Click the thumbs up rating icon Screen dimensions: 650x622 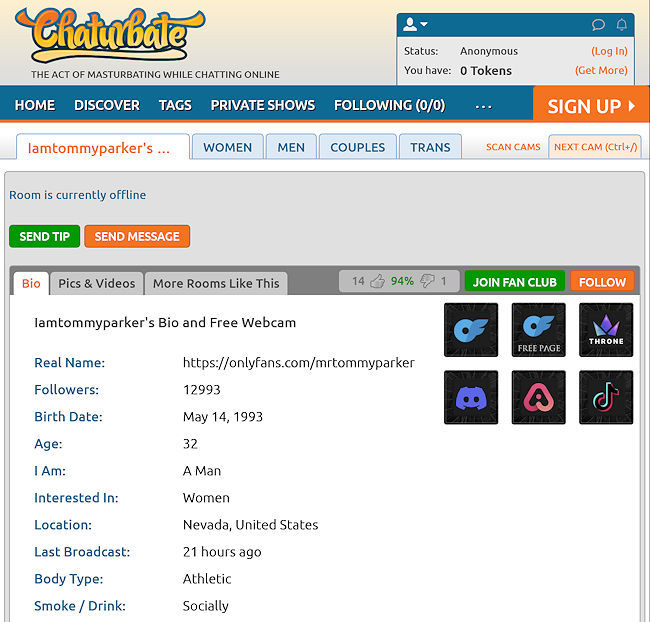[377, 282]
